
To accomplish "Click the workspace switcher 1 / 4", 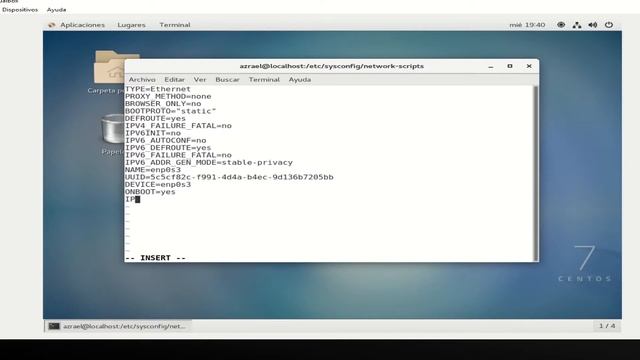I will coord(607,326).
